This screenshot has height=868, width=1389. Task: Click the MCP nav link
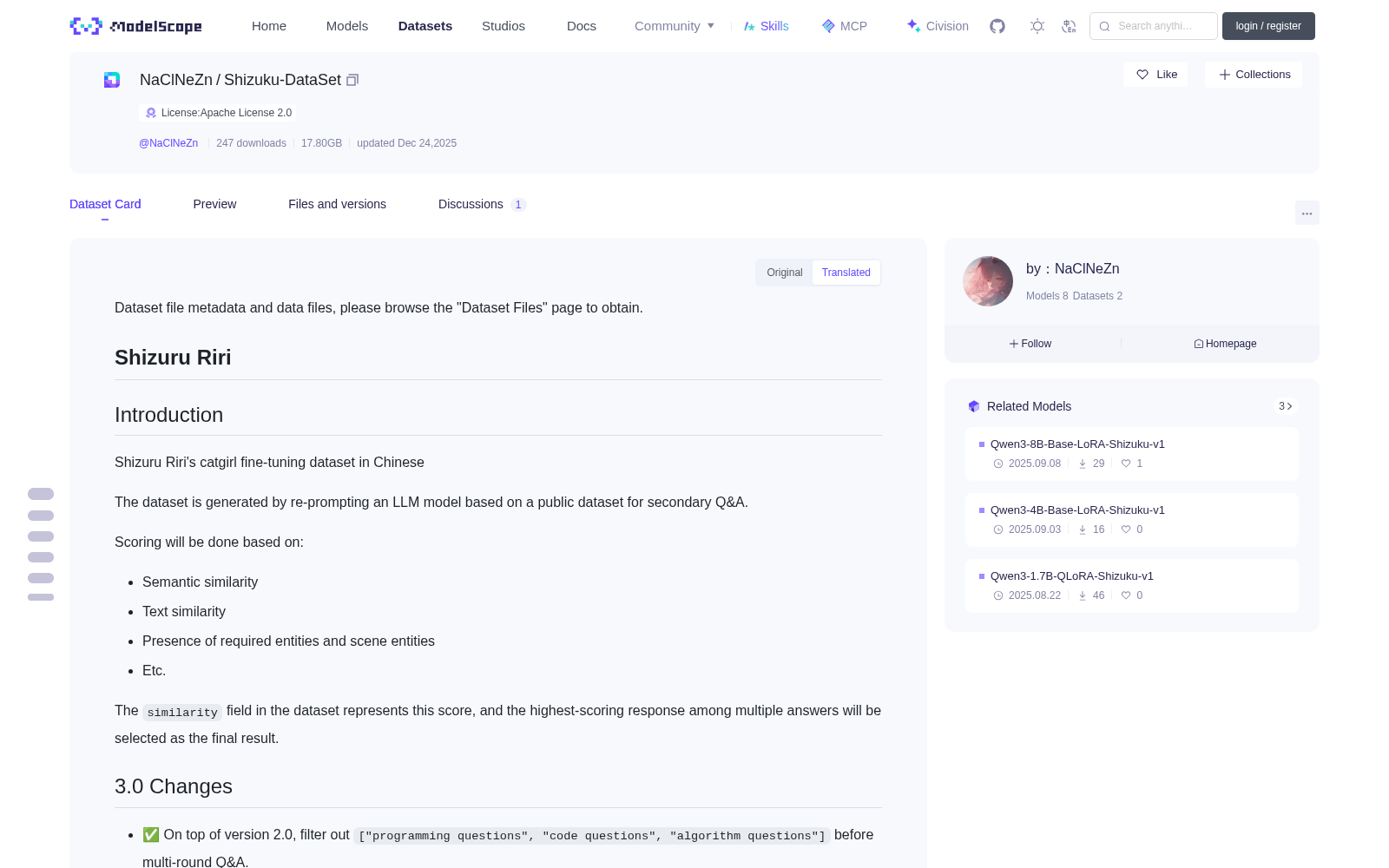coord(845,26)
